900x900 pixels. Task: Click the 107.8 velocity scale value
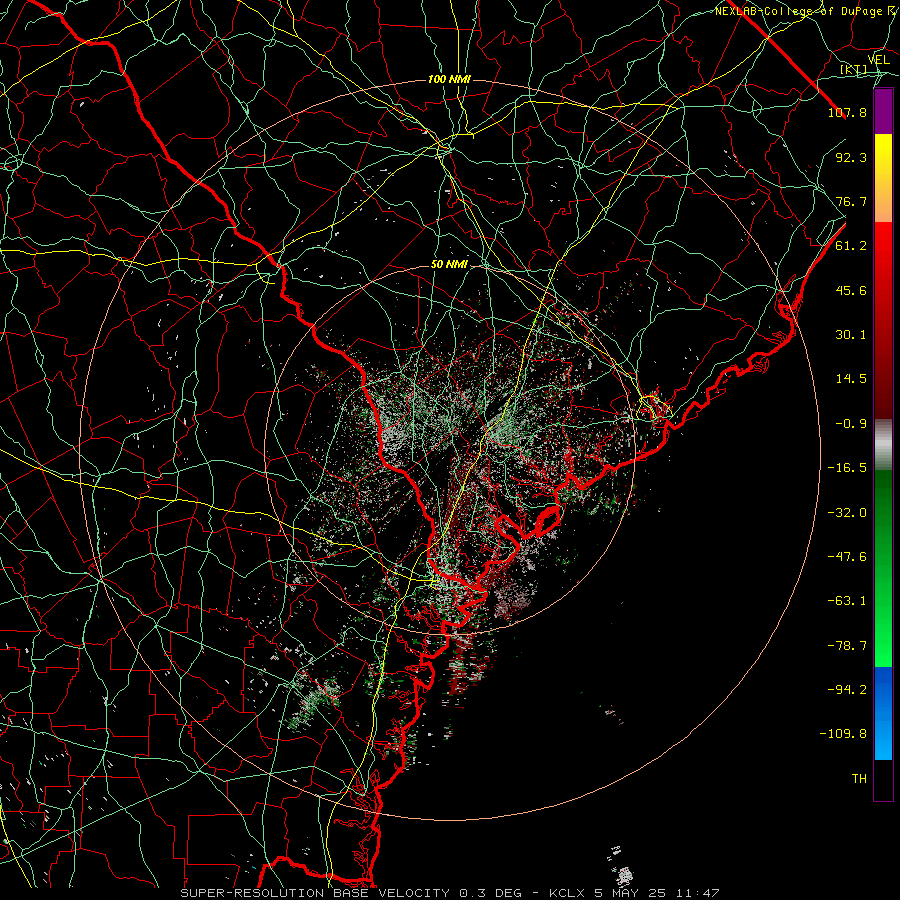(847, 112)
